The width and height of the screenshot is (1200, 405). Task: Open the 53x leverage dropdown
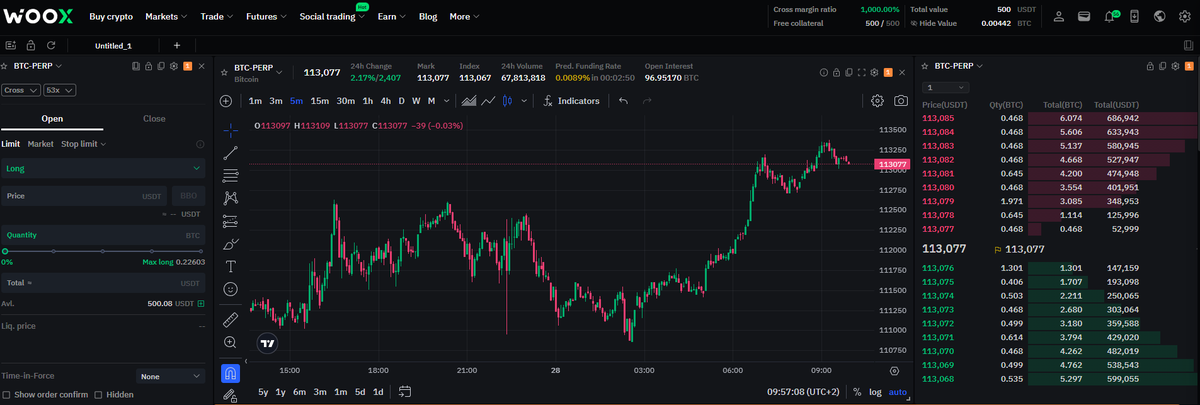pyautogui.click(x=61, y=90)
